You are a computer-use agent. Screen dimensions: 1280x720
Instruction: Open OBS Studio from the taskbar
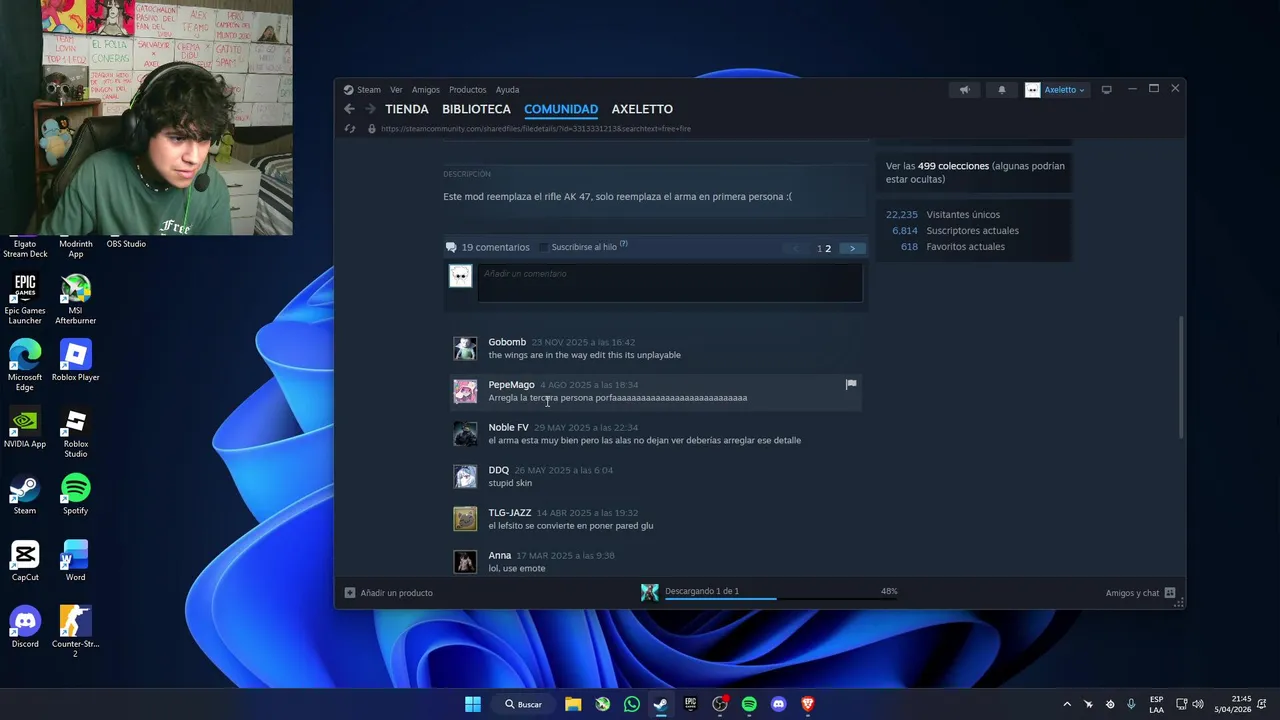pos(720,704)
